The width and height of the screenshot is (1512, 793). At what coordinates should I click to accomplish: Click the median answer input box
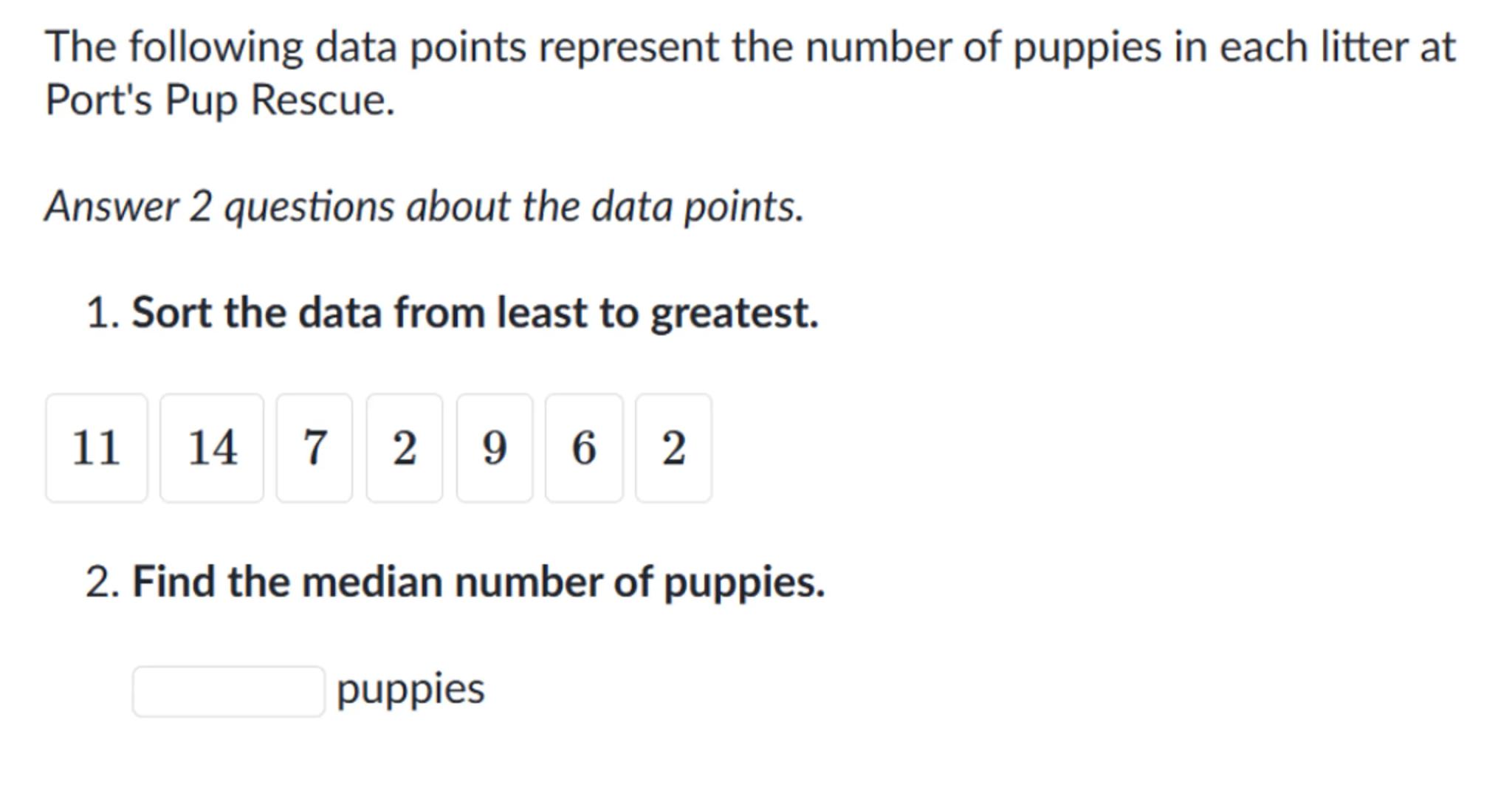click(229, 691)
